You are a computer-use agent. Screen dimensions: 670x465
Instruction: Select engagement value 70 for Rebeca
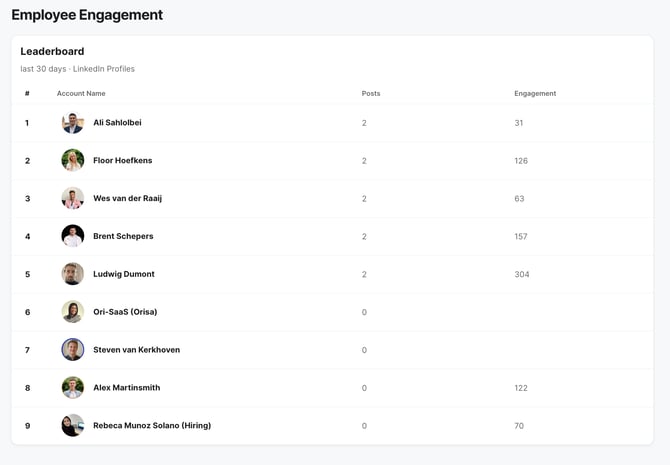pos(519,426)
